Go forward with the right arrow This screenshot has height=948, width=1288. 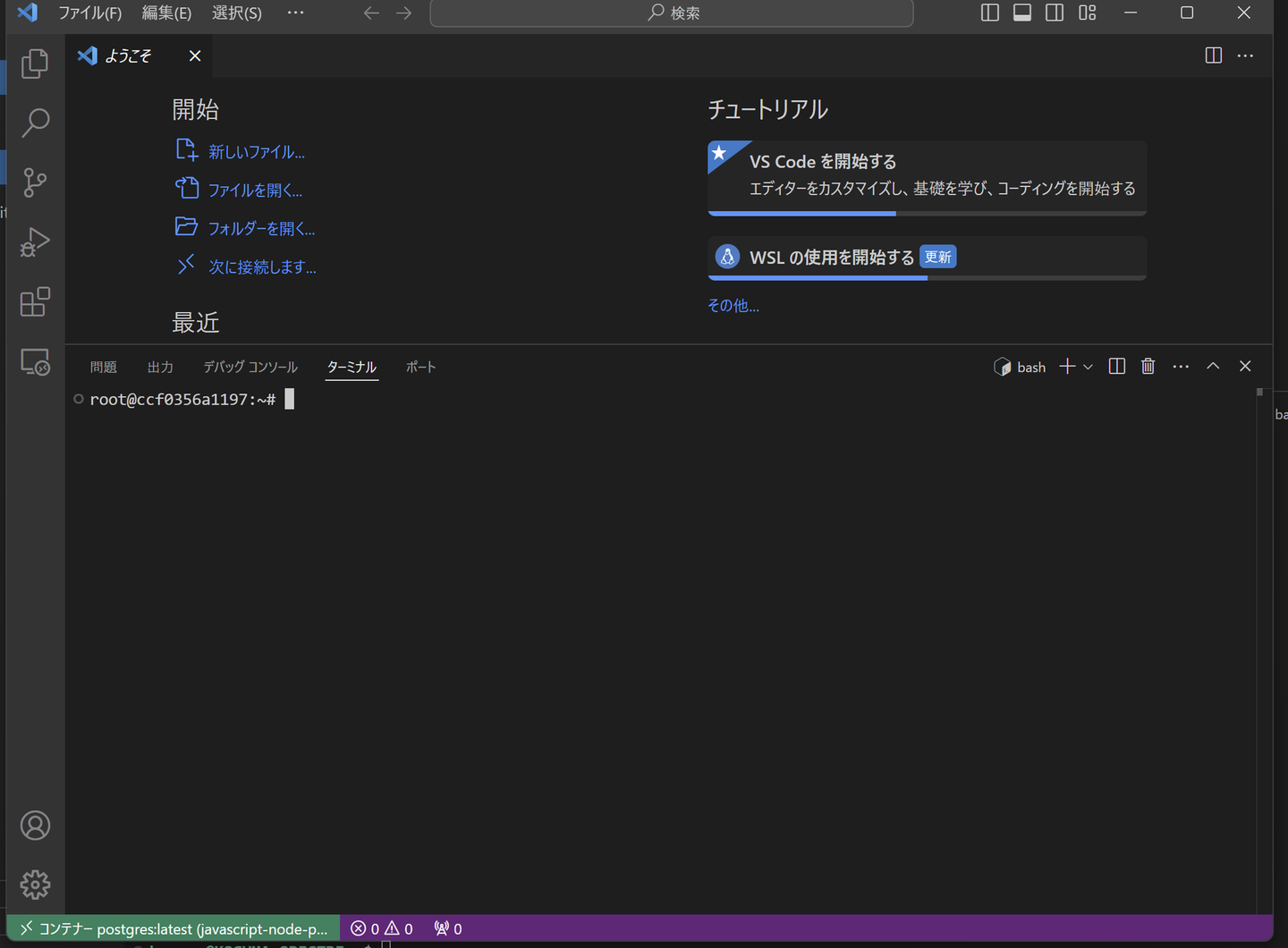404,13
